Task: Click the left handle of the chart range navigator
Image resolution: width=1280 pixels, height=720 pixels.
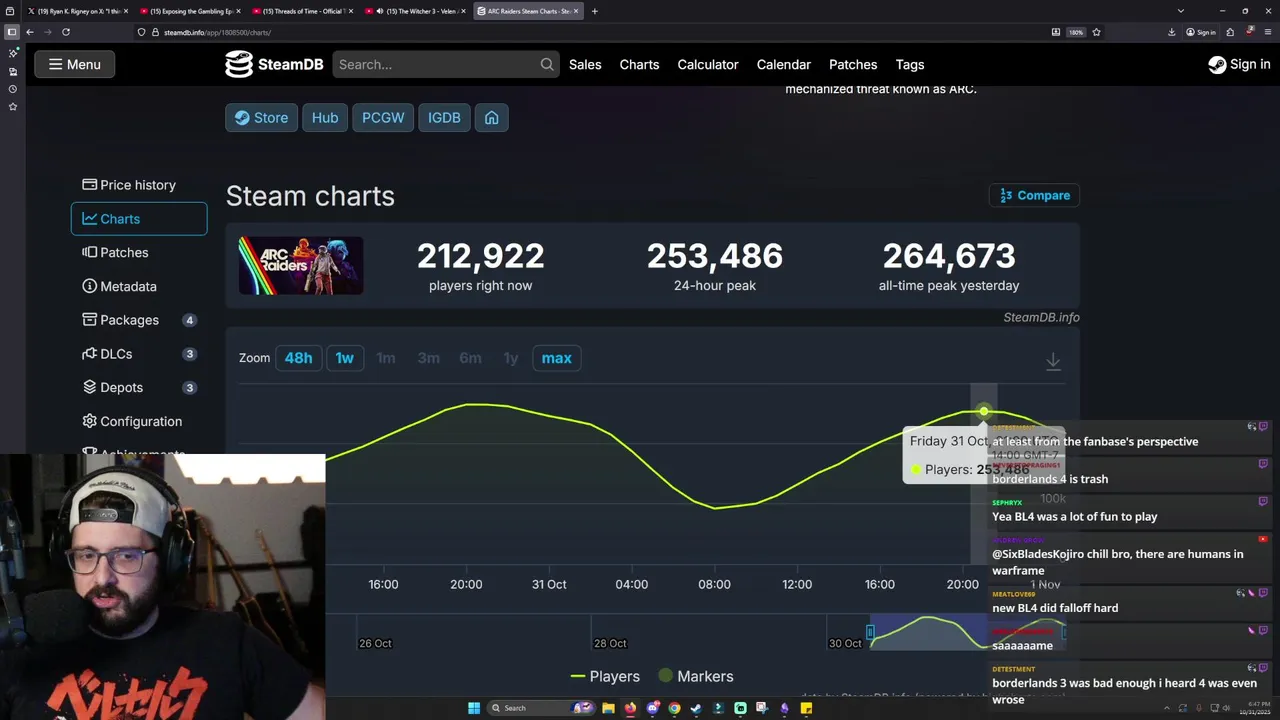Action: point(870,632)
